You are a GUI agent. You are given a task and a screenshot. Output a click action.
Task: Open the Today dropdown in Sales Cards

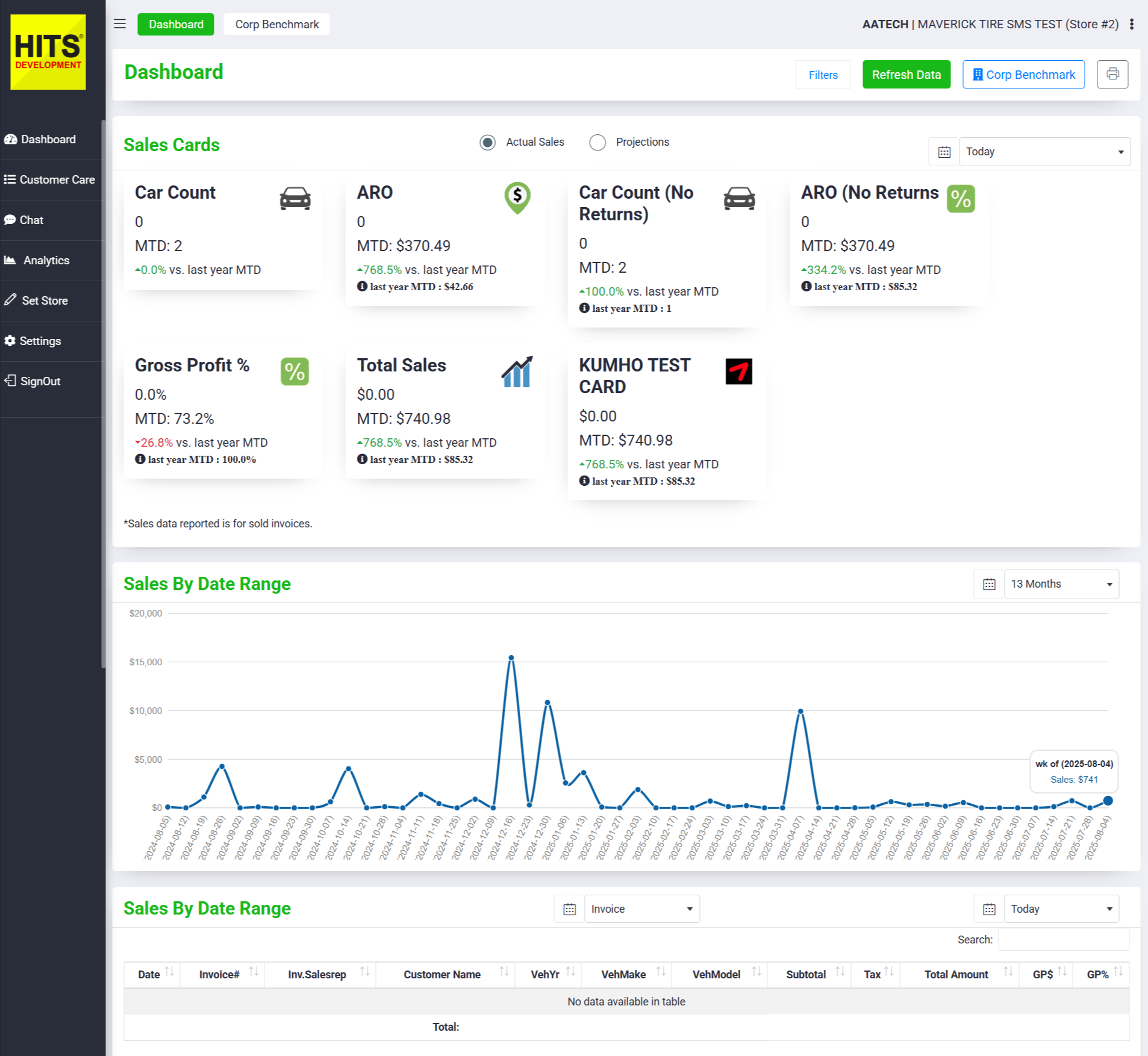click(x=1044, y=152)
